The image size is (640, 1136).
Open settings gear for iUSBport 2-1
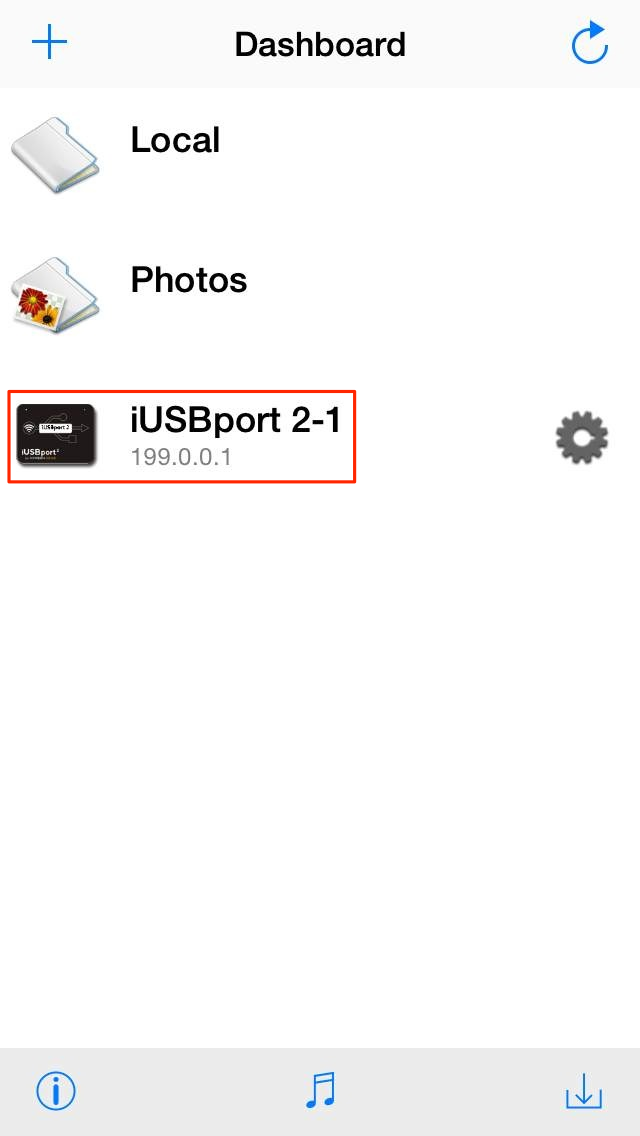[581, 438]
